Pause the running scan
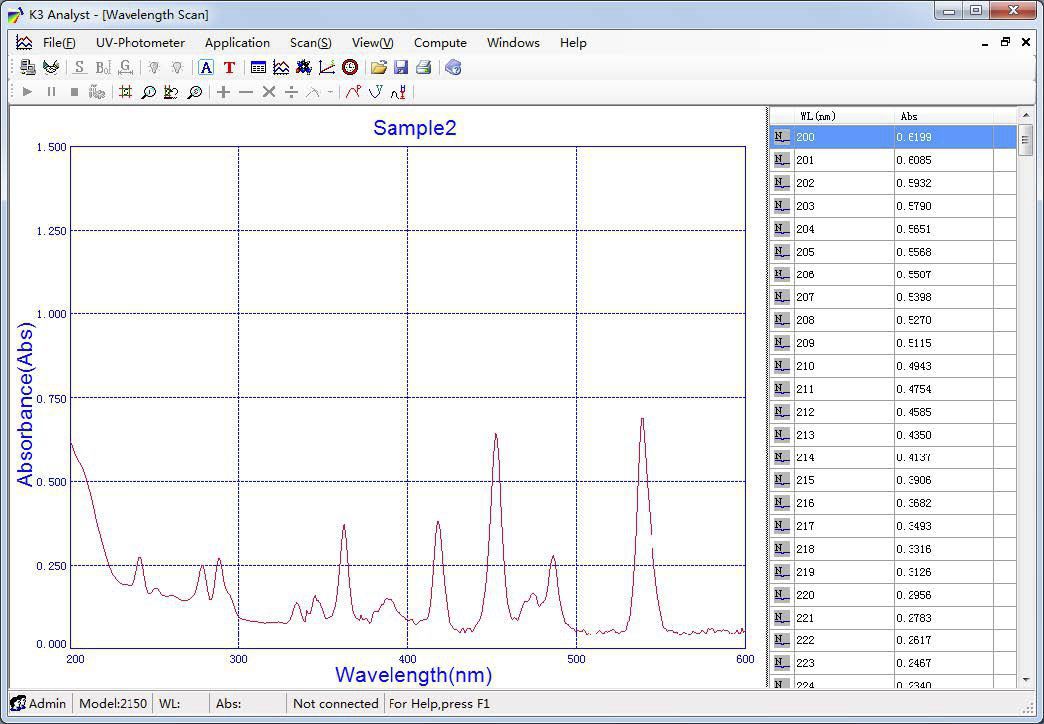Viewport: 1044px width, 724px height. 51,91
